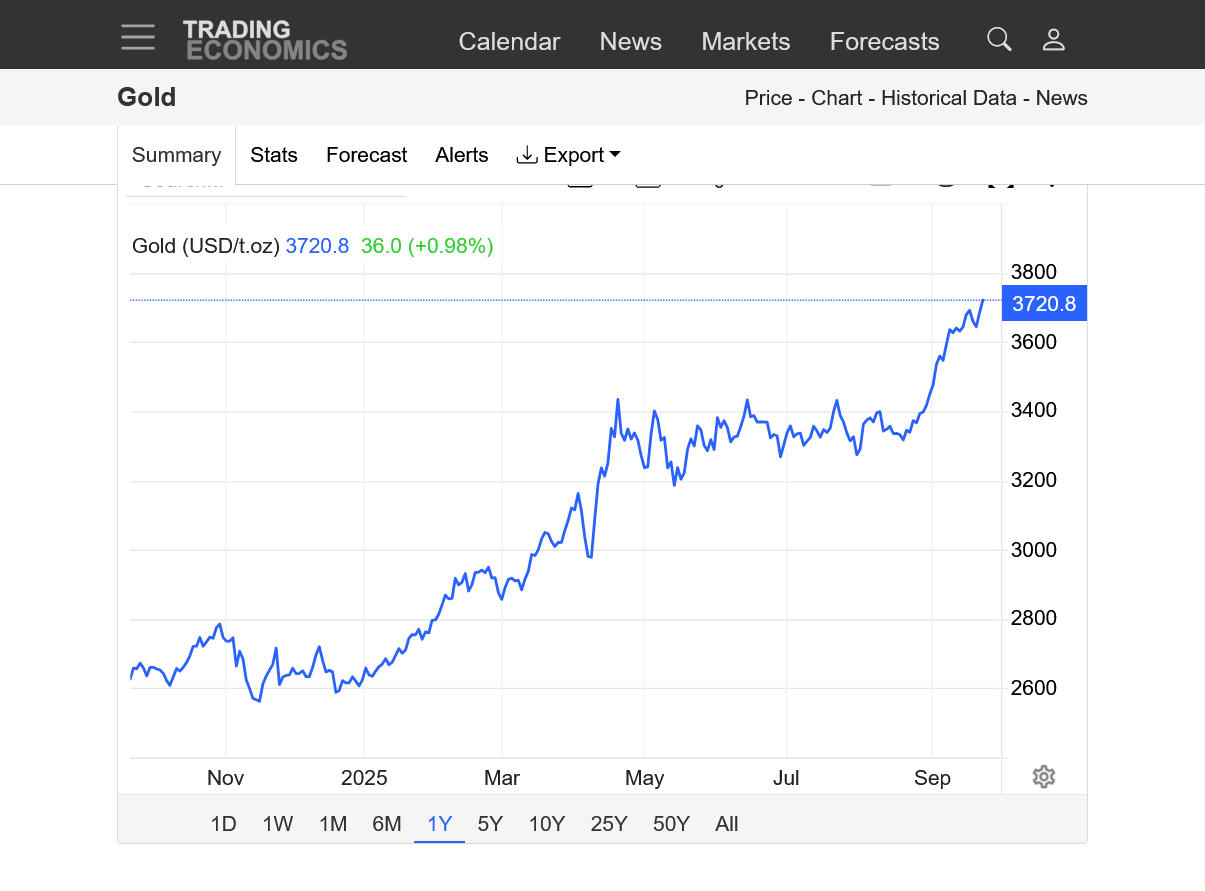Click the 3720.8 current price label
Viewport: 1205px width, 891px height.
1043,304
